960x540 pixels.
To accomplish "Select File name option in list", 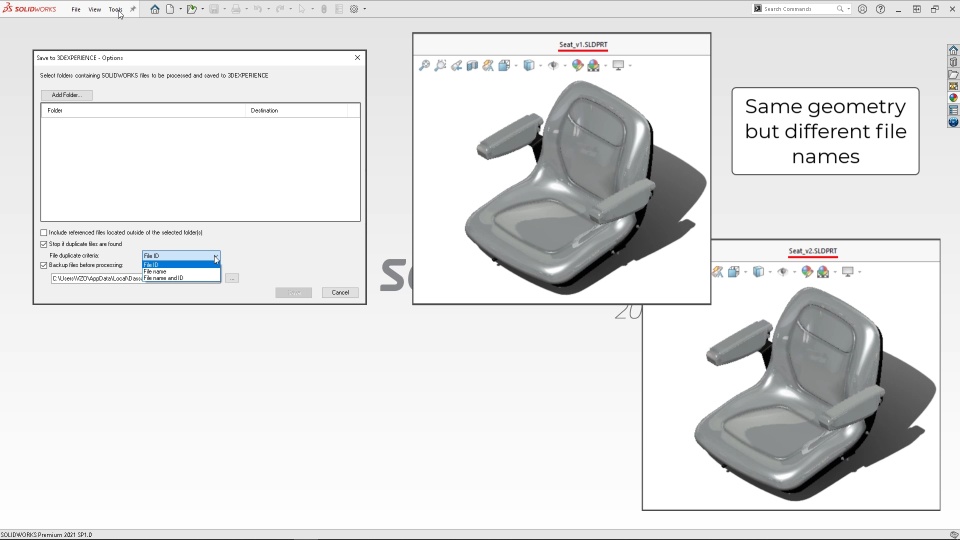I will [181, 271].
